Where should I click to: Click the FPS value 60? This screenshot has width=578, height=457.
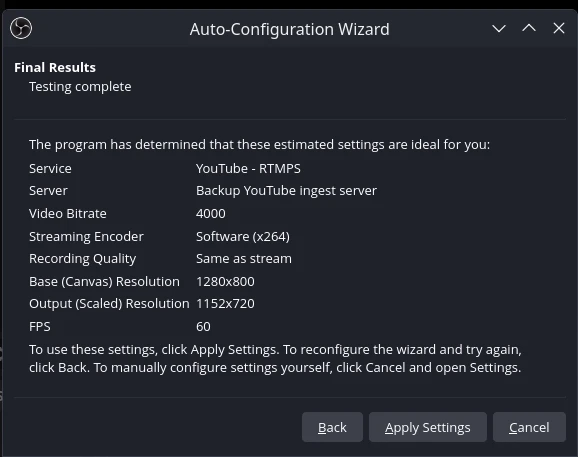203,327
